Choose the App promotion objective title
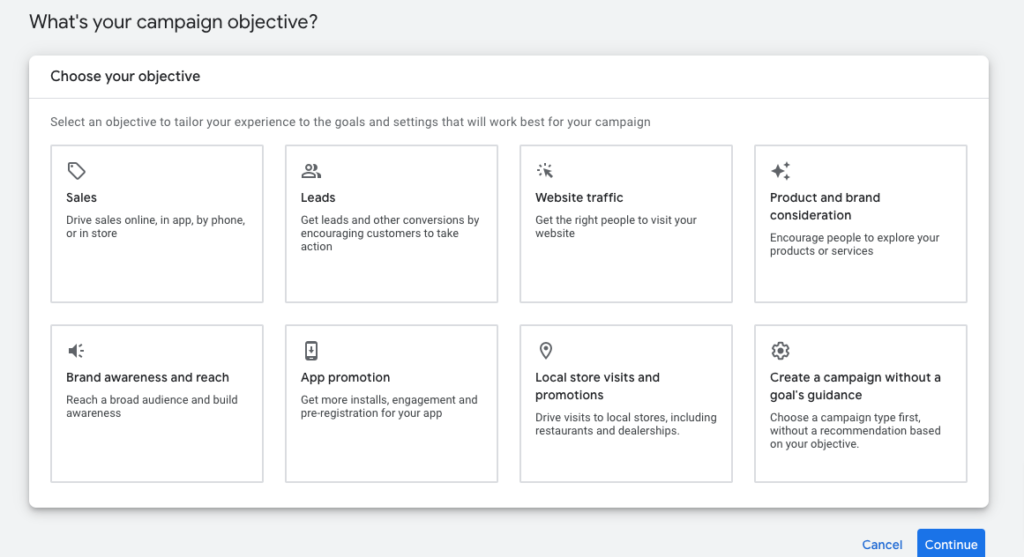 [345, 378]
